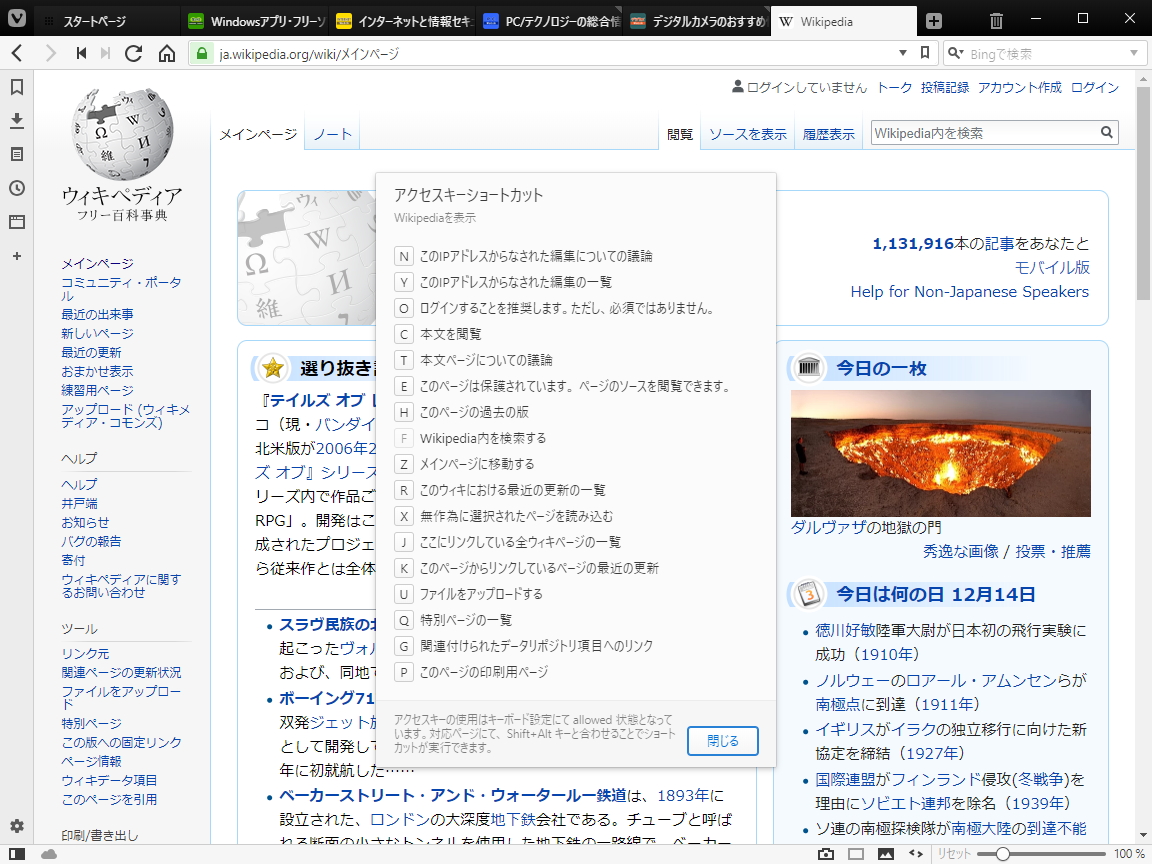This screenshot has width=1152, height=864.
Task: Open the address bar history dropdown
Action: [903, 52]
